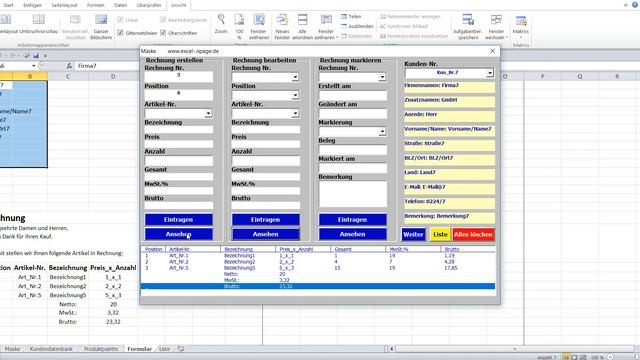Close the Maske dialog window
640x360 pixels.
tap(492, 51)
